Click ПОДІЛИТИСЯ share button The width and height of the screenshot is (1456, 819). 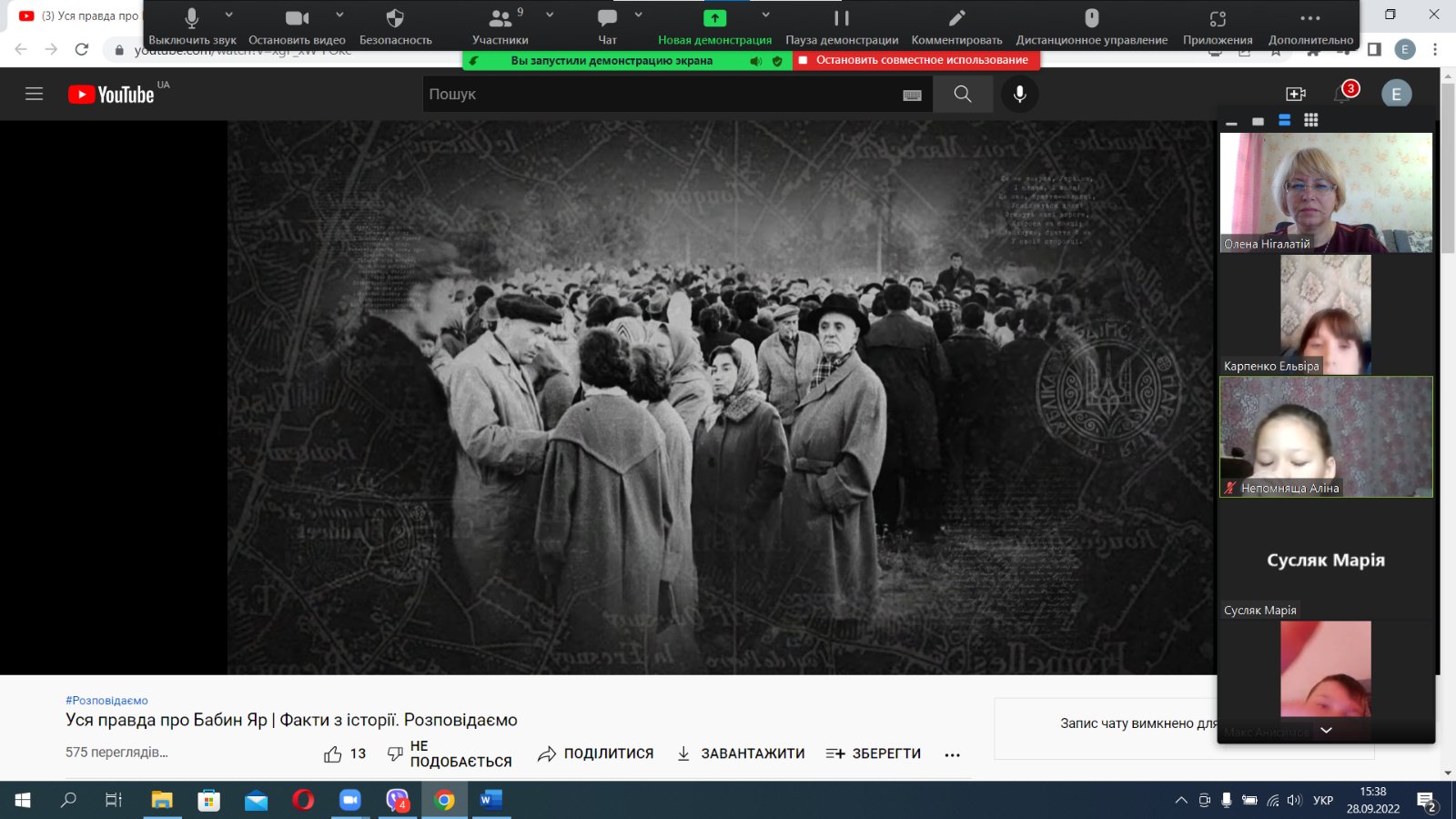[x=596, y=753]
